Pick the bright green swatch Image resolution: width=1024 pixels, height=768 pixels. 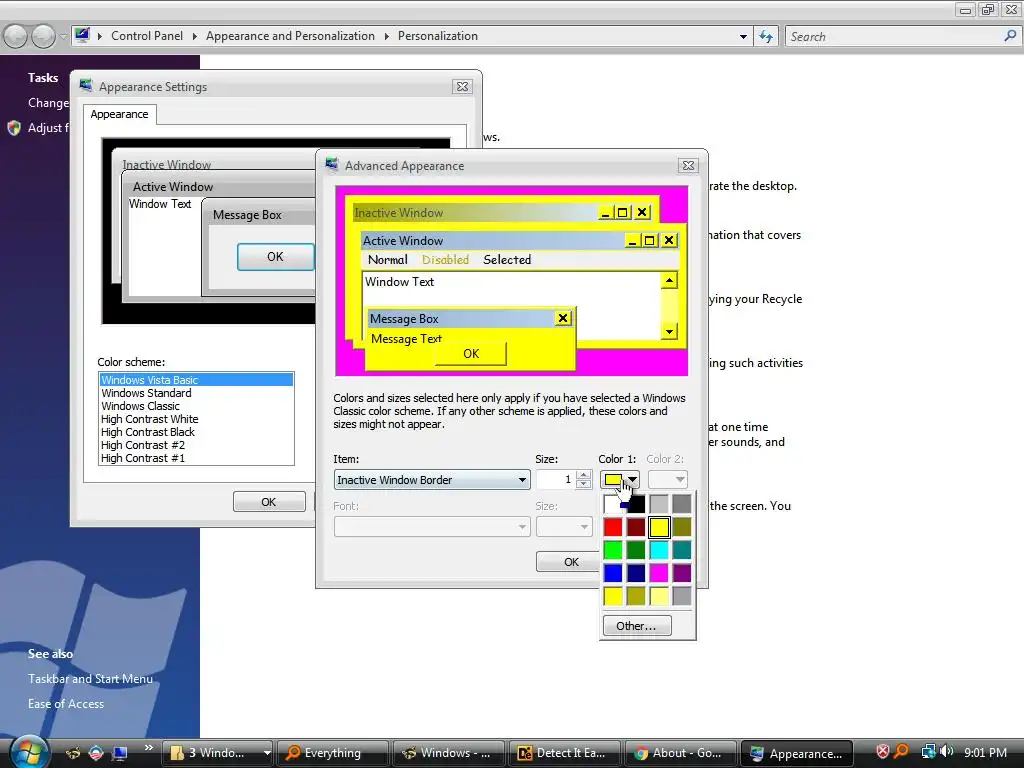[x=613, y=550]
